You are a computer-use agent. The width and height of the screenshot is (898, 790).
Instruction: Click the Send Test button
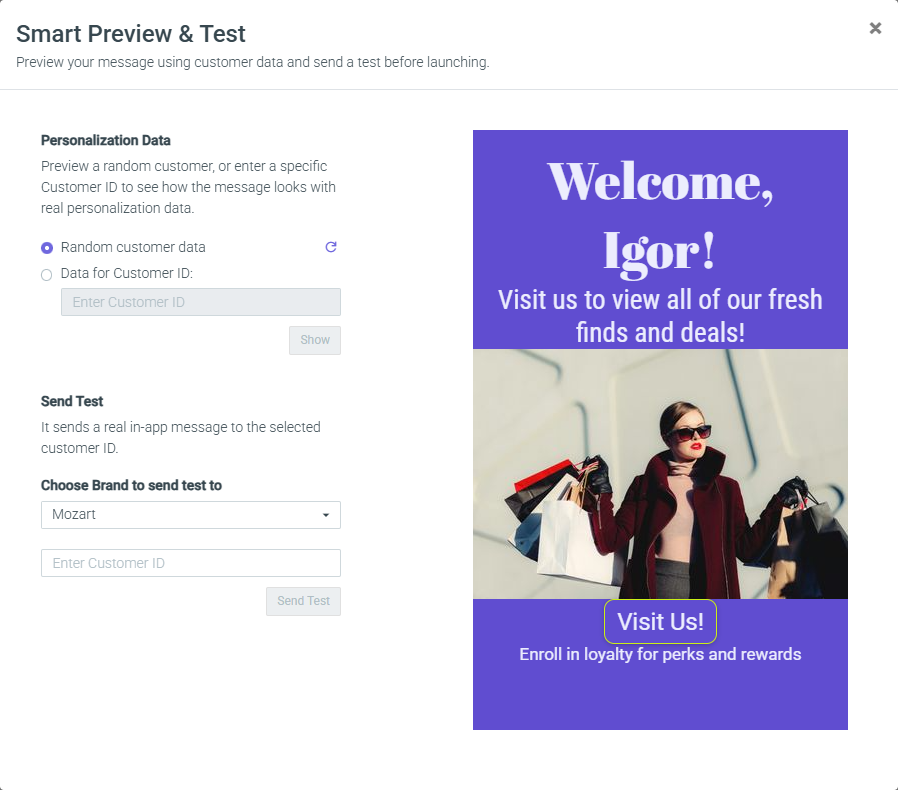[303, 601]
